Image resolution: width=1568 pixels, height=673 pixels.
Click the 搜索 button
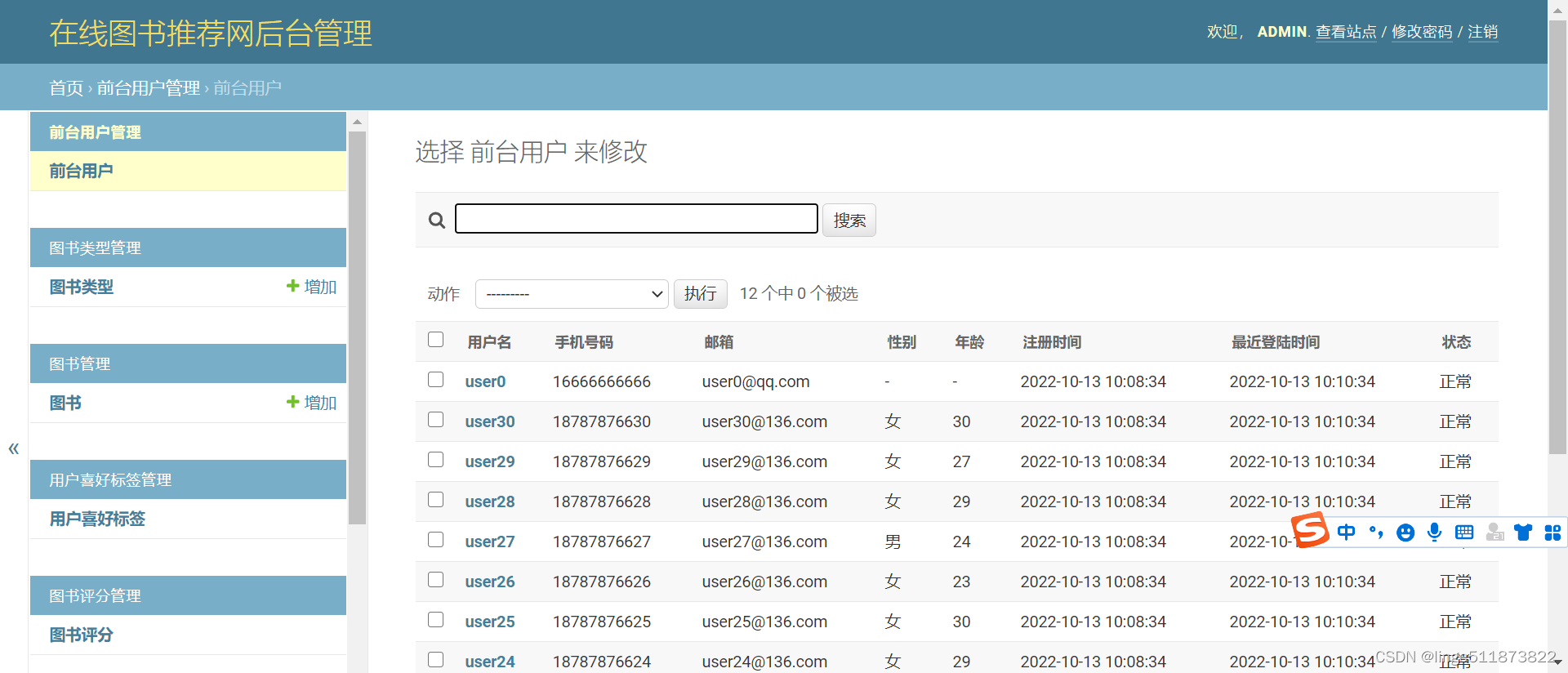[849, 221]
